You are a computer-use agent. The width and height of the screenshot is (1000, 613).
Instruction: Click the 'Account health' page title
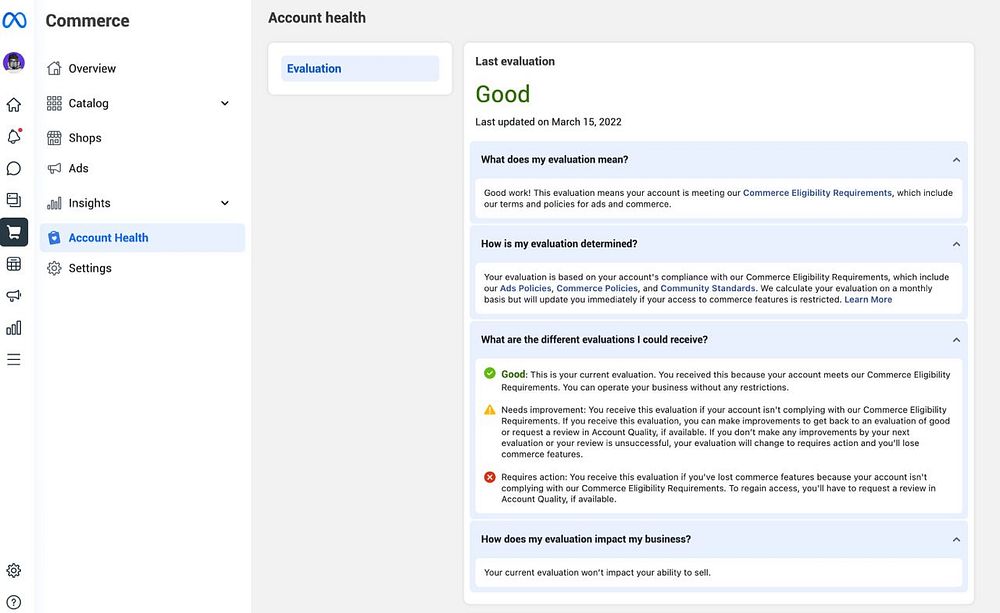tap(317, 18)
